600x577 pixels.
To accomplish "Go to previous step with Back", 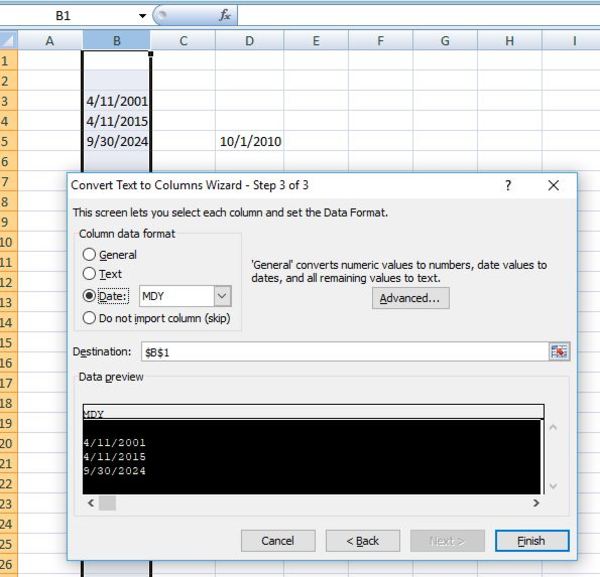I will click(x=363, y=541).
